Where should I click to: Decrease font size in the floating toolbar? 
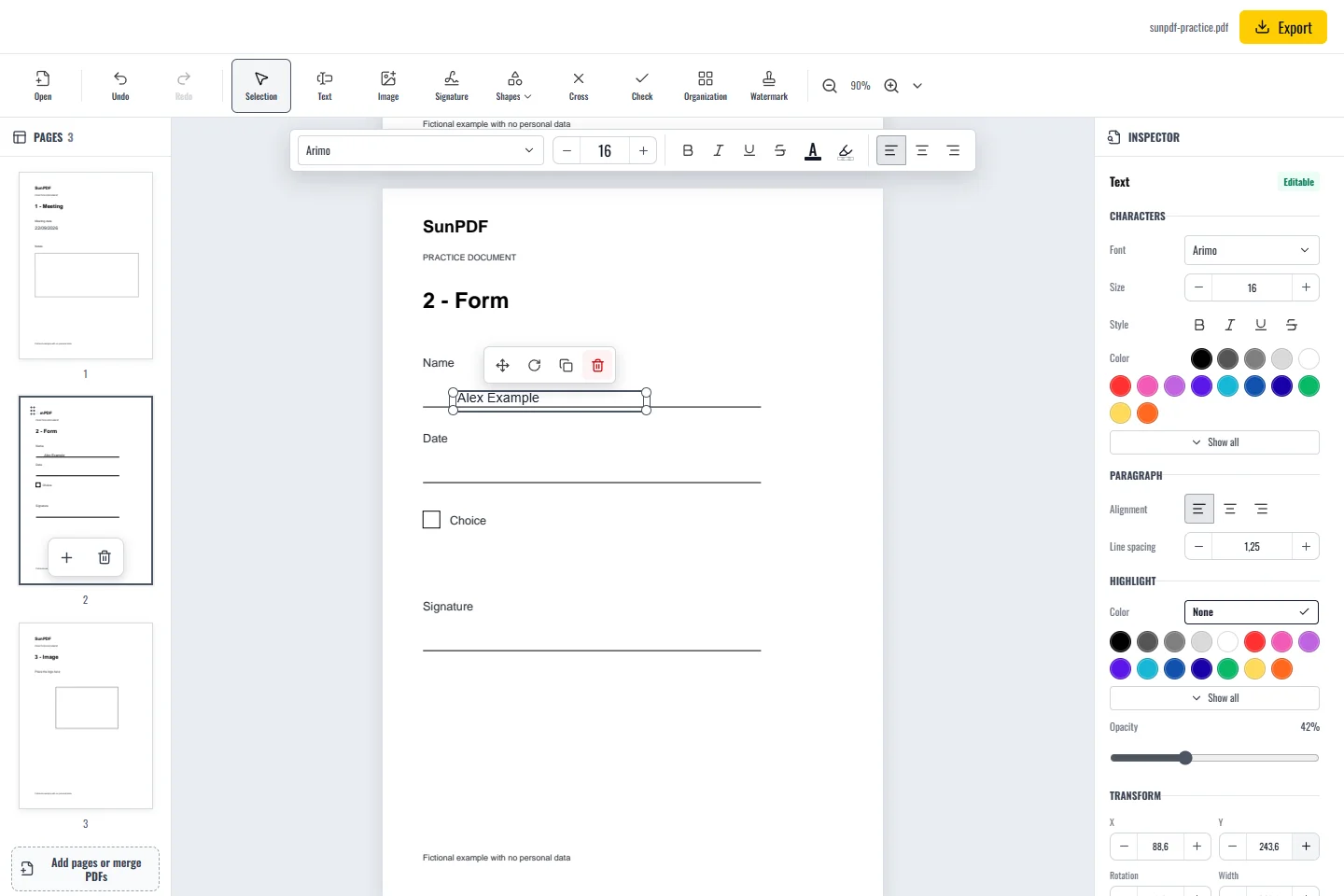pos(567,150)
